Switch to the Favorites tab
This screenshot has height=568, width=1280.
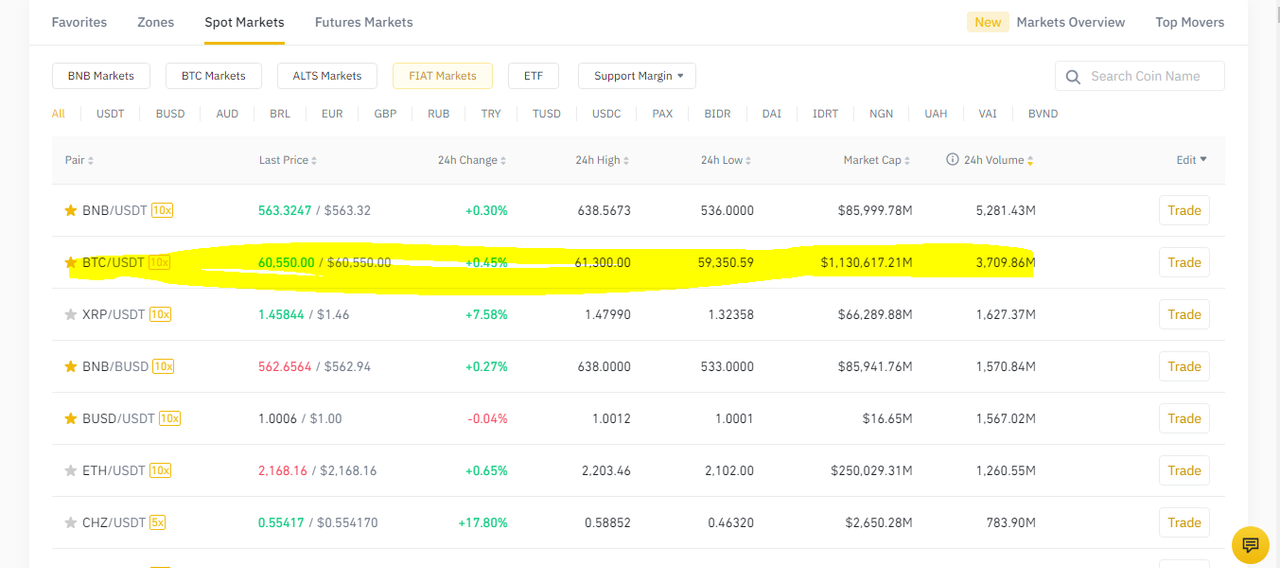click(x=79, y=22)
